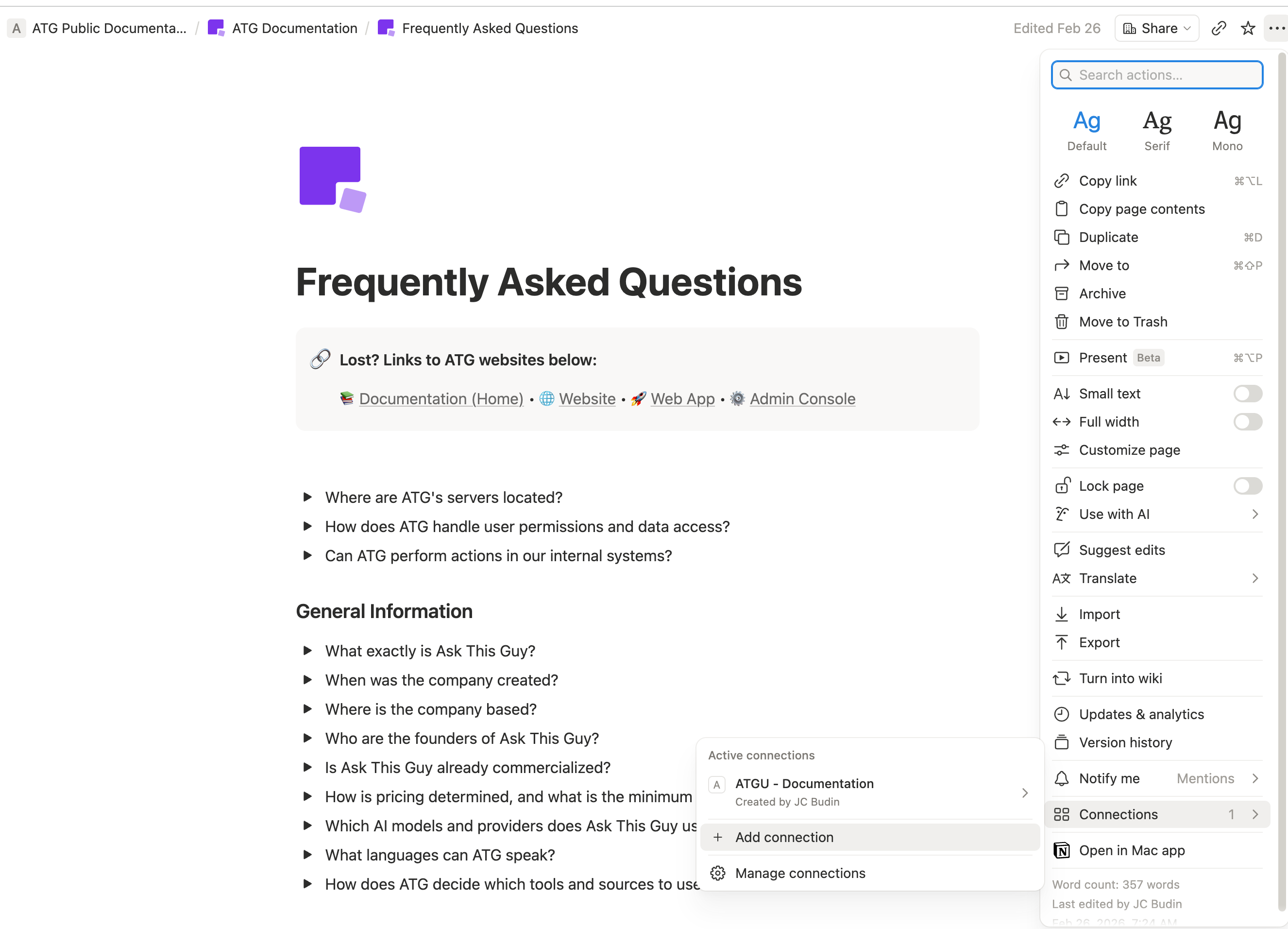Click the Import download arrow icon

pyautogui.click(x=1061, y=614)
